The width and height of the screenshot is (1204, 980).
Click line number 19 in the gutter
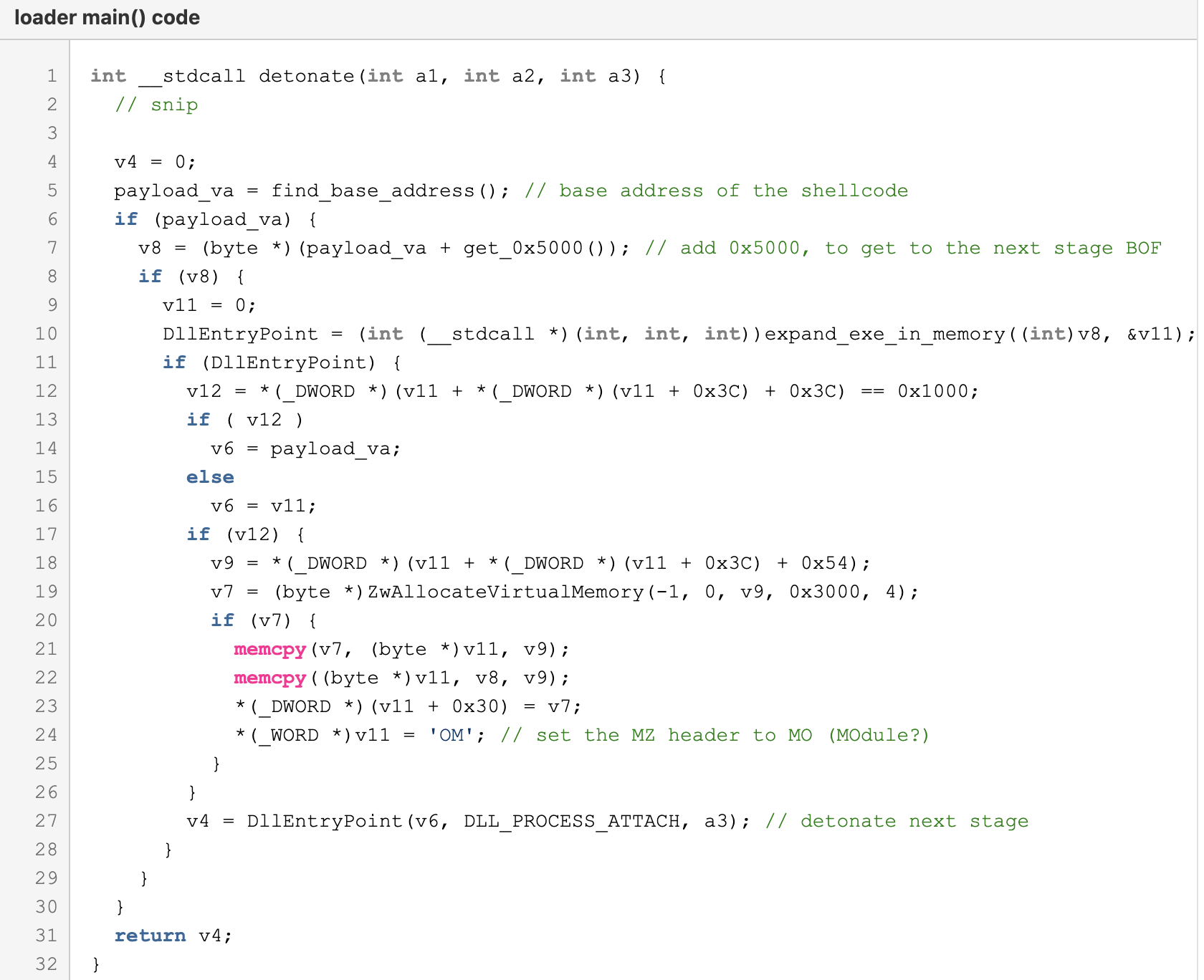click(x=46, y=592)
